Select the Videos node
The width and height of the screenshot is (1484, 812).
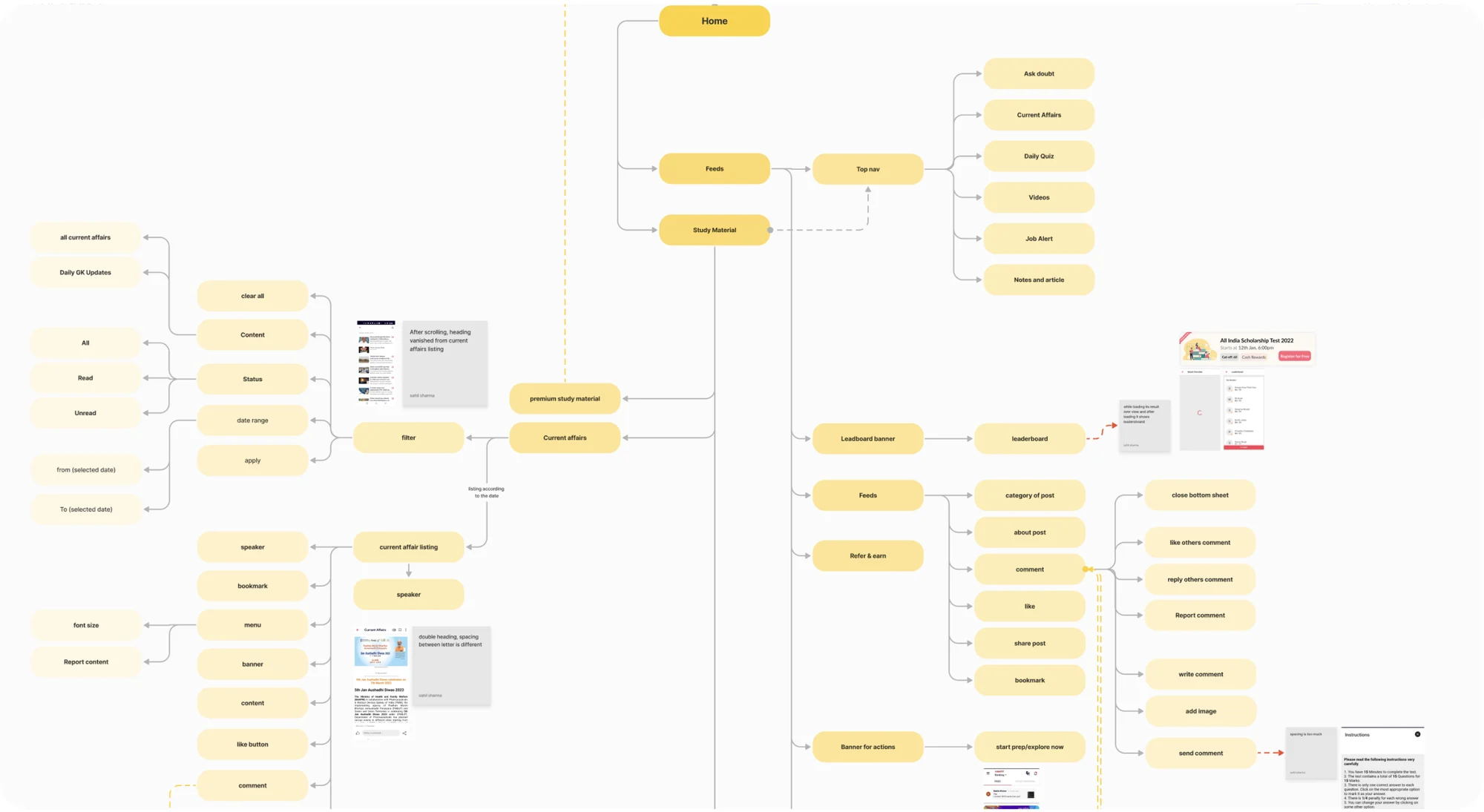pyautogui.click(x=1038, y=197)
